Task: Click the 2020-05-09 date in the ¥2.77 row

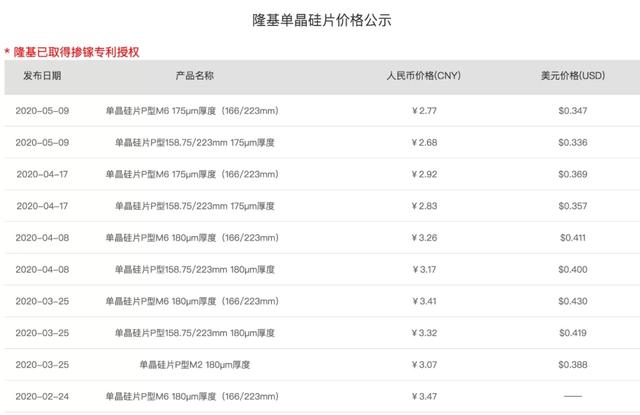Action: point(42,111)
